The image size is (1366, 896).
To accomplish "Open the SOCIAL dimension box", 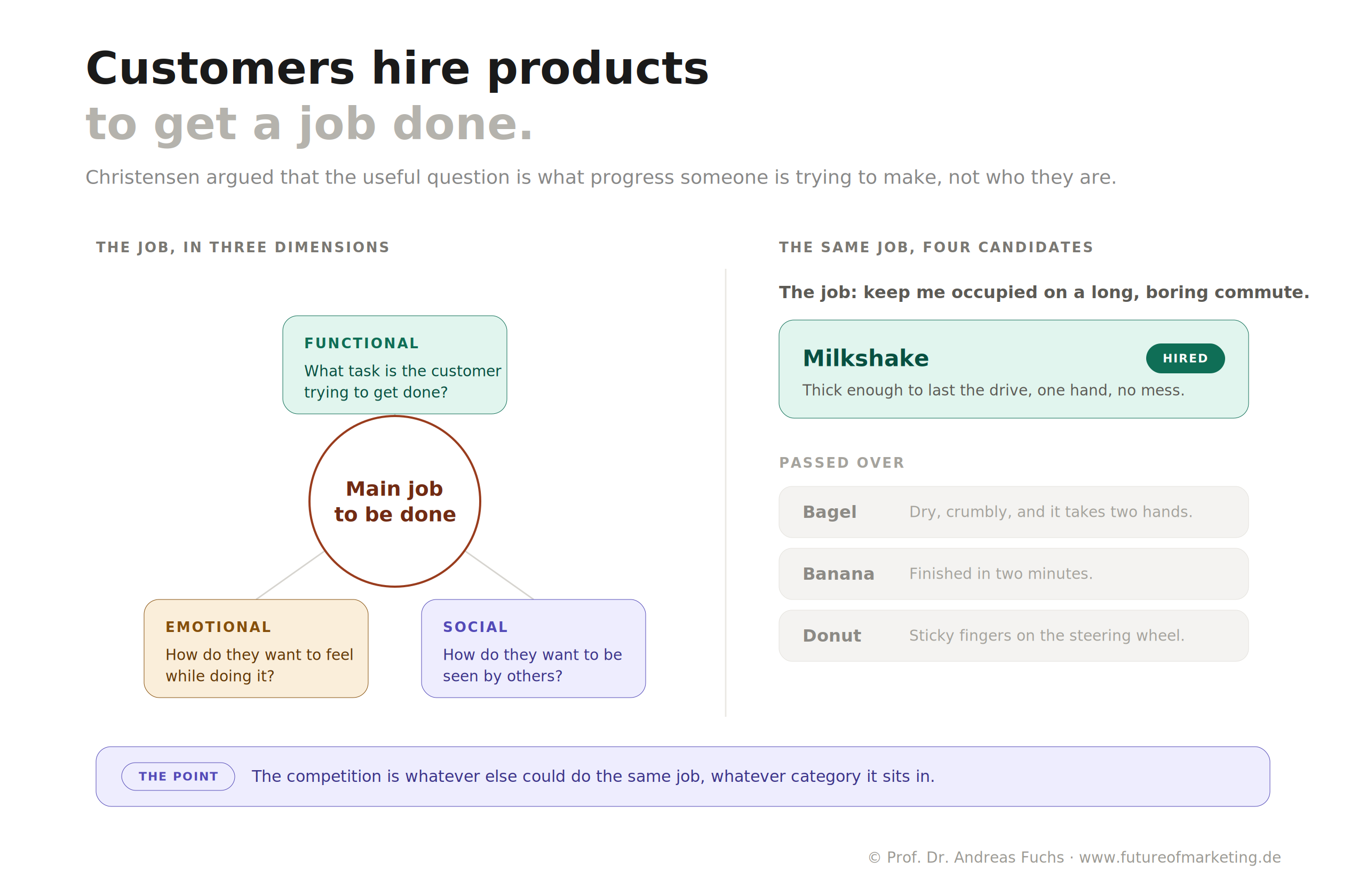I will click(533, 649).
